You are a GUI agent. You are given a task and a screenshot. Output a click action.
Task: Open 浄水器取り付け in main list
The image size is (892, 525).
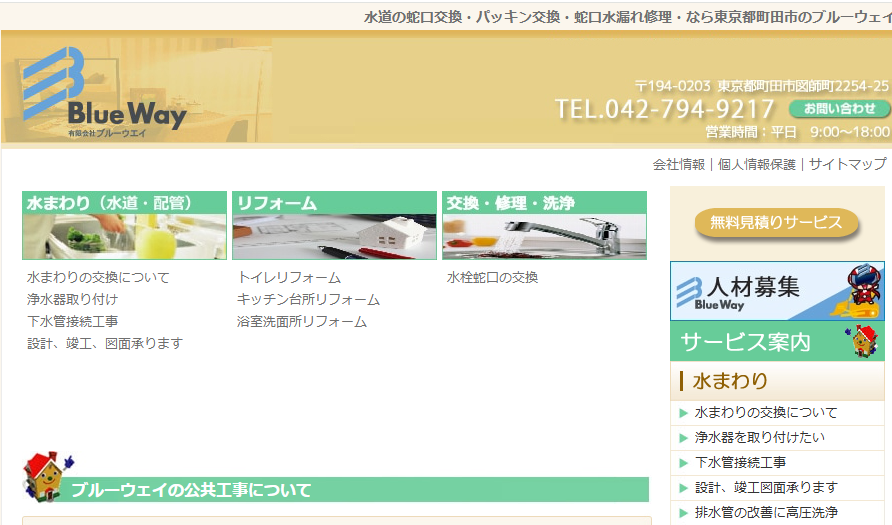tap(72, 299)
